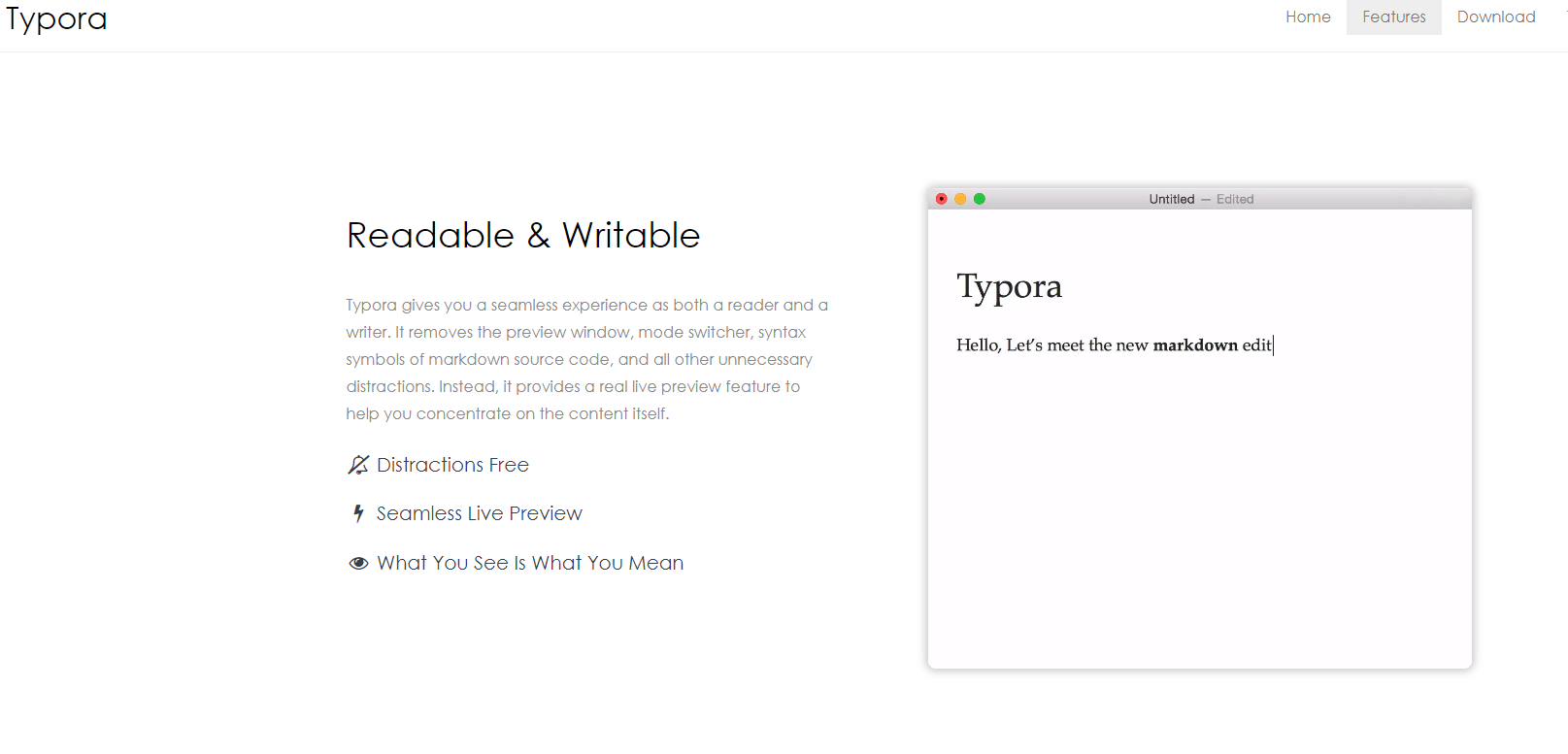
Task: Click the Typora logo in header
Action: 56,18
